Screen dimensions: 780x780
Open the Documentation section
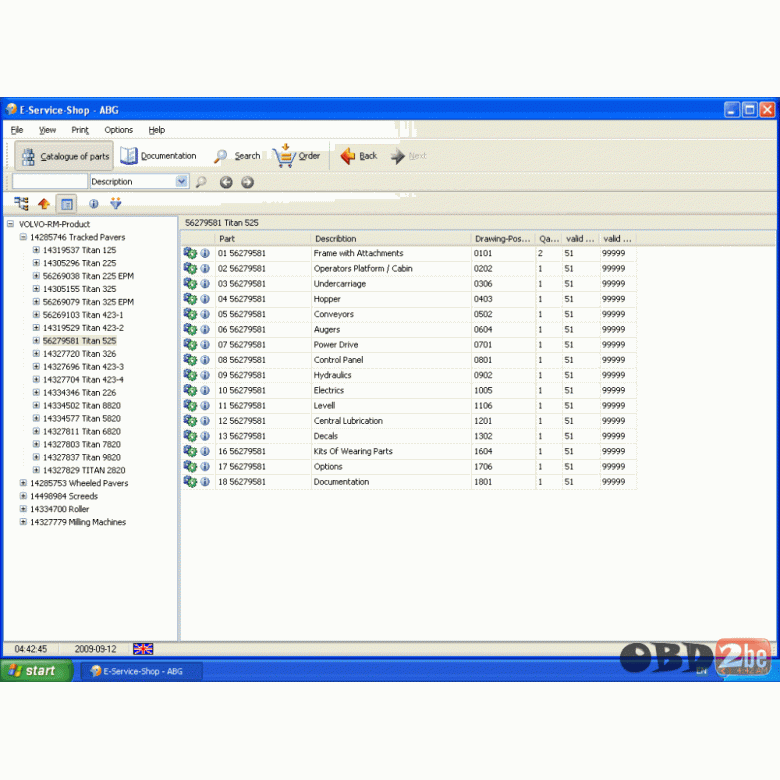click(x=159, y=156)
